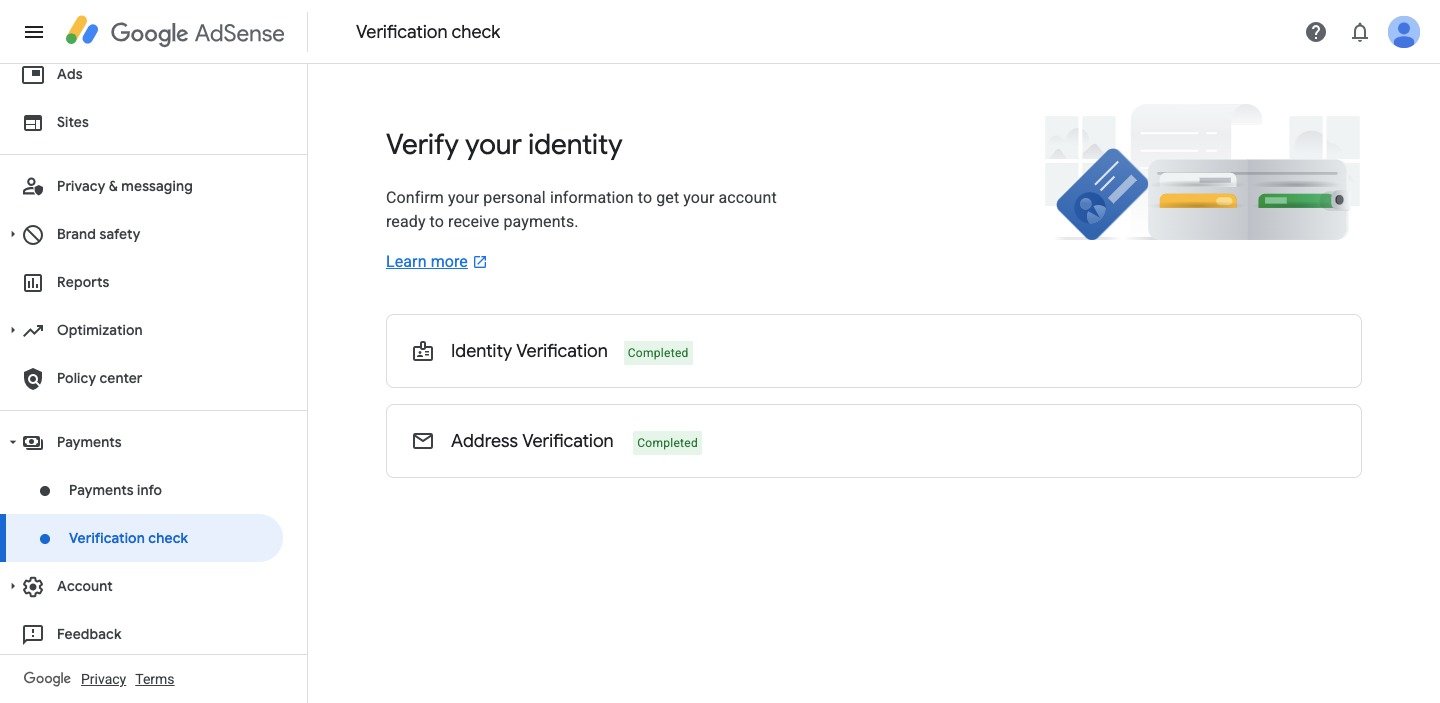Select Payments info in the sidebar
The height and width of the screenshot is (703, 1440).
(115, 490)
